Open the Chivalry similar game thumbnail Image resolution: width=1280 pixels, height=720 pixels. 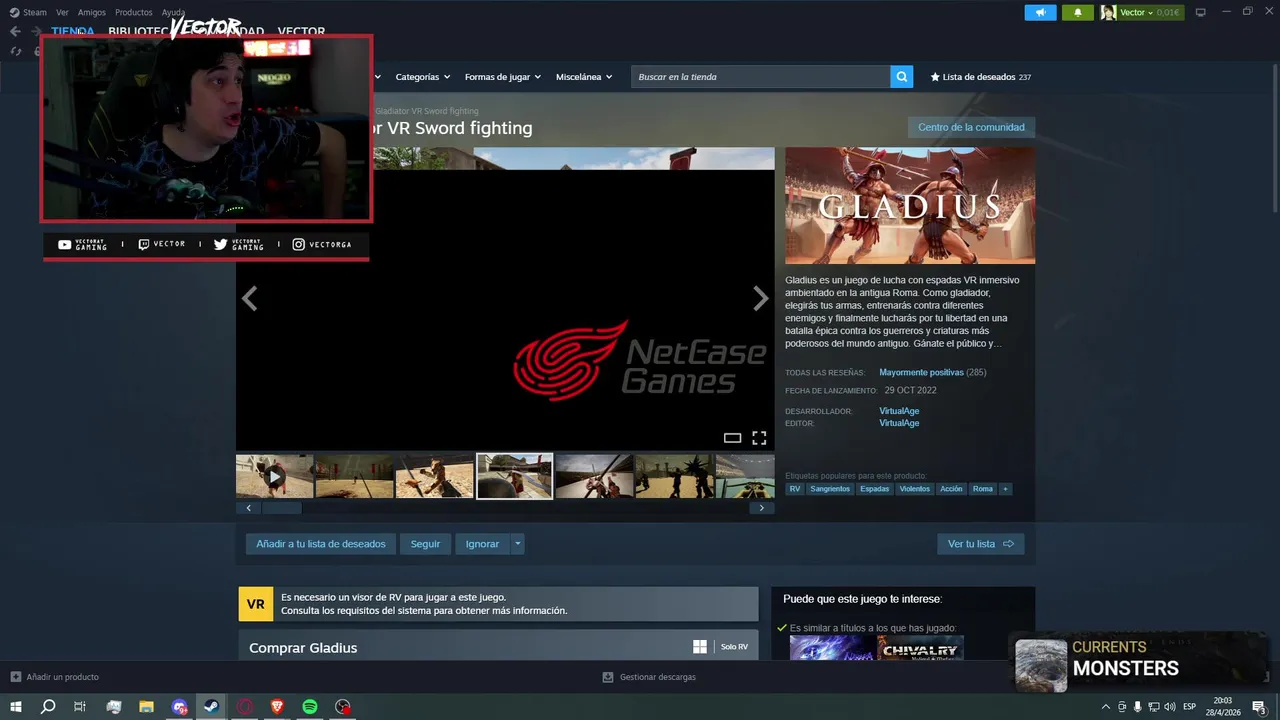click(x=920, y=648)
